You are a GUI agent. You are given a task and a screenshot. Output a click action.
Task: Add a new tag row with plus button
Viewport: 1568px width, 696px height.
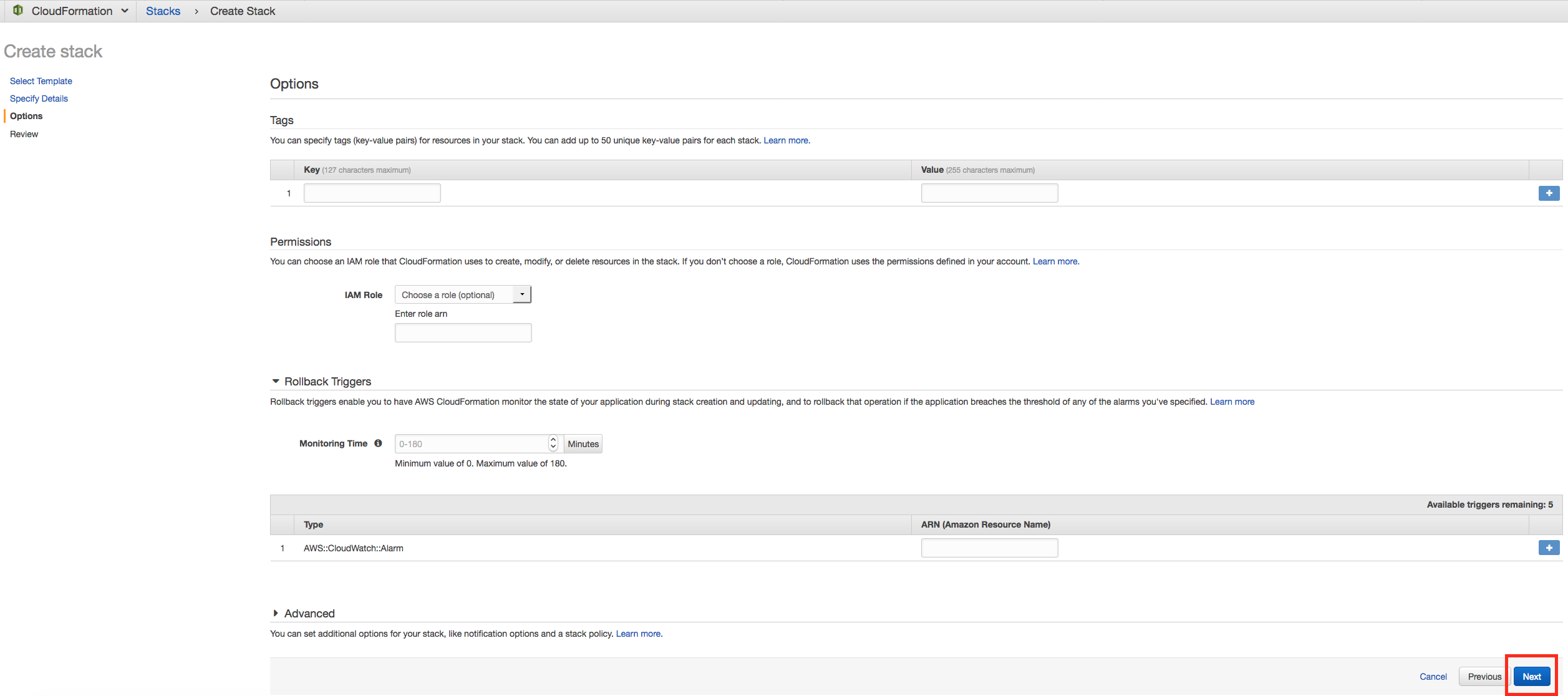pos(1549,193)
